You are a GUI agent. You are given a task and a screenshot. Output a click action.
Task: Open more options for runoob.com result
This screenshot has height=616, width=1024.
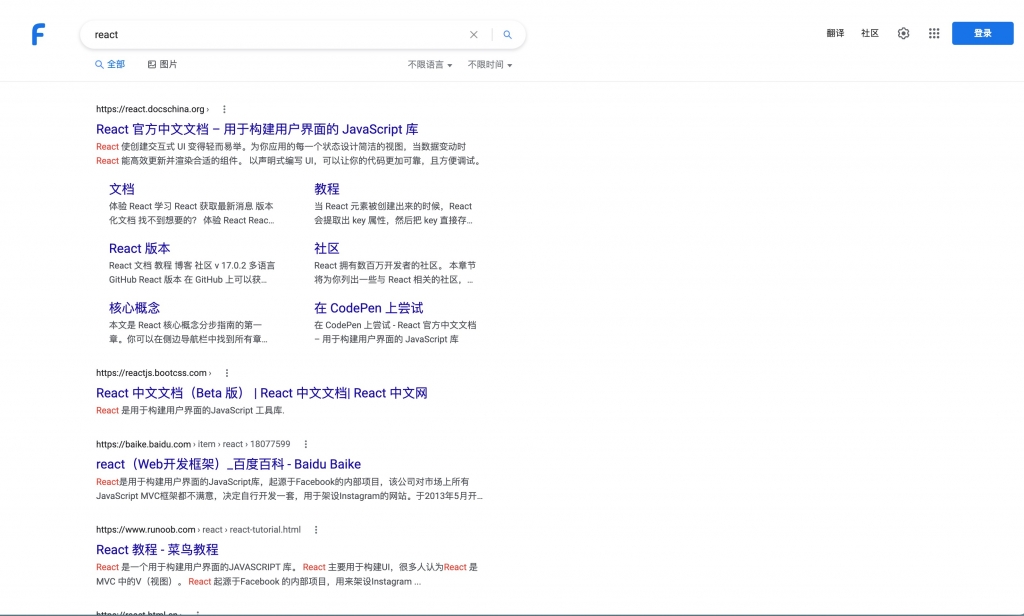[x=316, y=530]
